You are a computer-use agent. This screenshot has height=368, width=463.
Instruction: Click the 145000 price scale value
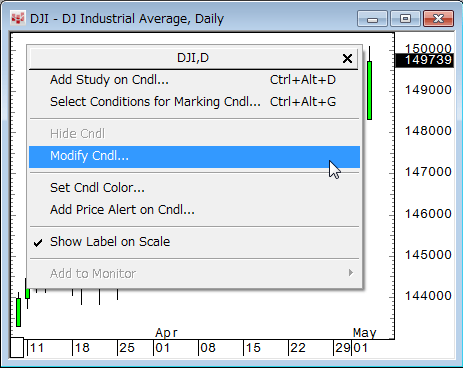click(428, 255)
